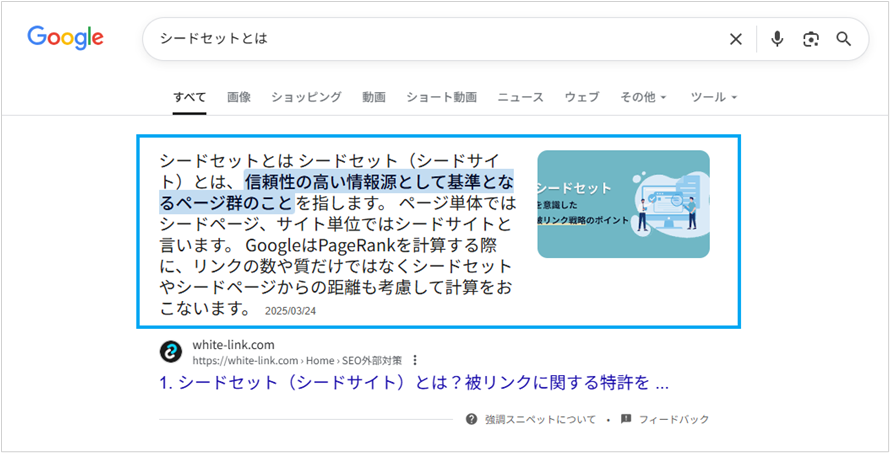Expand the ツール dropdown
Screen dimensions: 890x453
pyautogui.click(x=714, y=97)
